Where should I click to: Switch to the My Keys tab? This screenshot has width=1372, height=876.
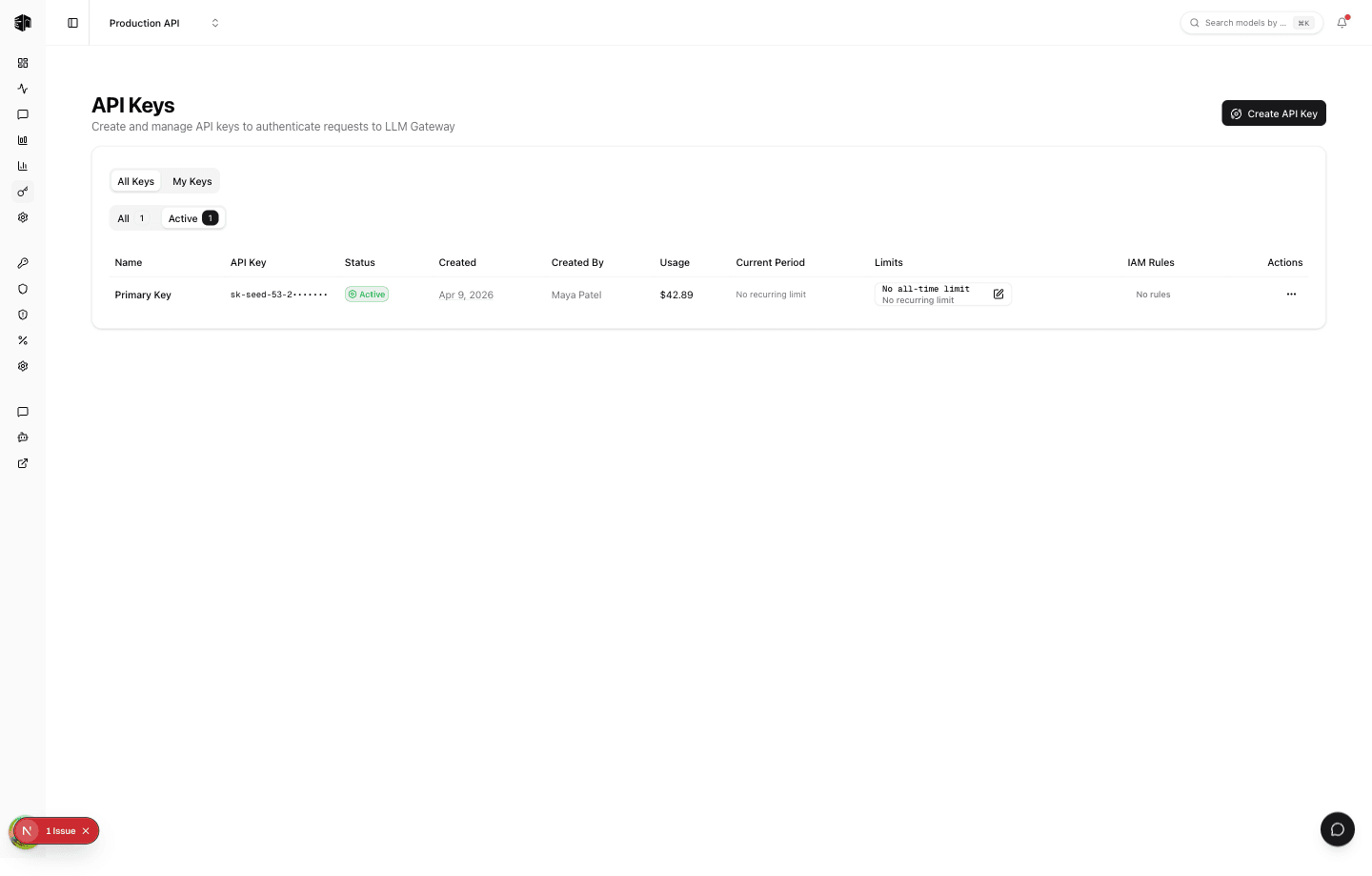[x=192, y=181]
